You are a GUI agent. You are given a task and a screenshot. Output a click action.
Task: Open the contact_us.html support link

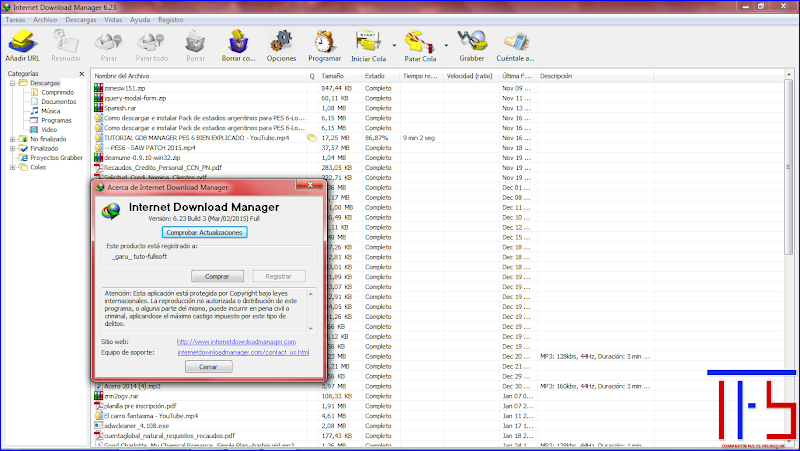click(243, 352)
